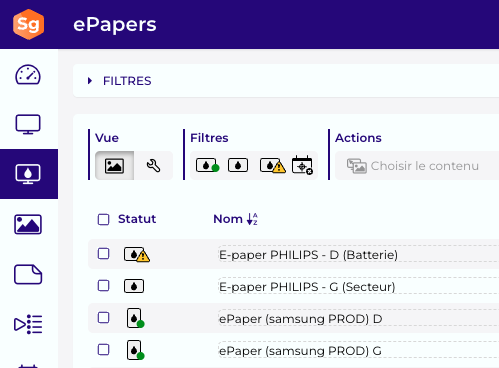Open the screens monitor icon in sidebar
The image size is (499, 368).
[x=28, y=124]
